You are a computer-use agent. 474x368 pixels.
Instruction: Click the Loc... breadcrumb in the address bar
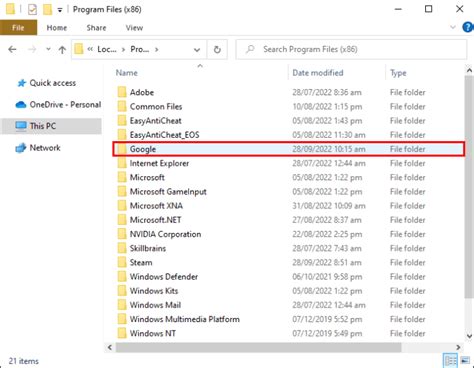[x=107, y=49]
